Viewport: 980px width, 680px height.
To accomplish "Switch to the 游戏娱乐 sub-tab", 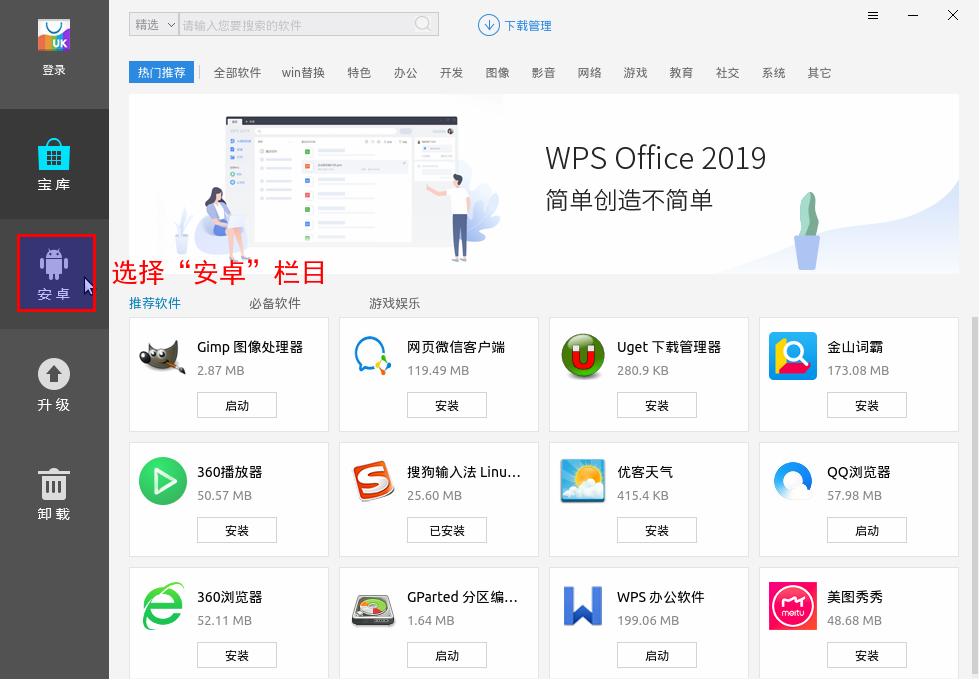I will (x=394, y=303).
